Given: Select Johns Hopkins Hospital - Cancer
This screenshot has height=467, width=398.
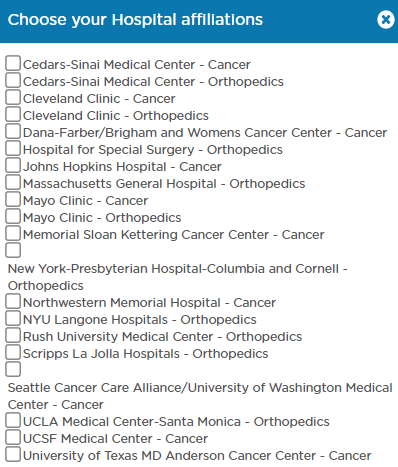Looking at the screenshot, I should click(x=13, y=165).
